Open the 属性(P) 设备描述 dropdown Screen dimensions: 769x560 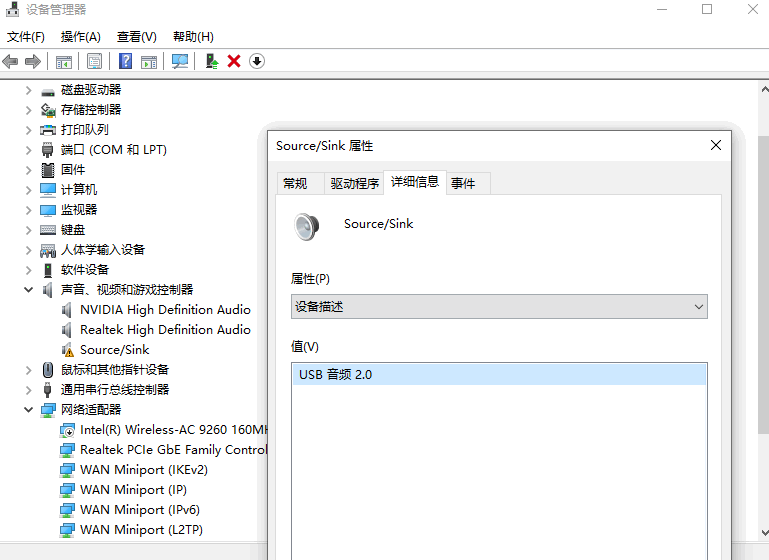[499, 306]
